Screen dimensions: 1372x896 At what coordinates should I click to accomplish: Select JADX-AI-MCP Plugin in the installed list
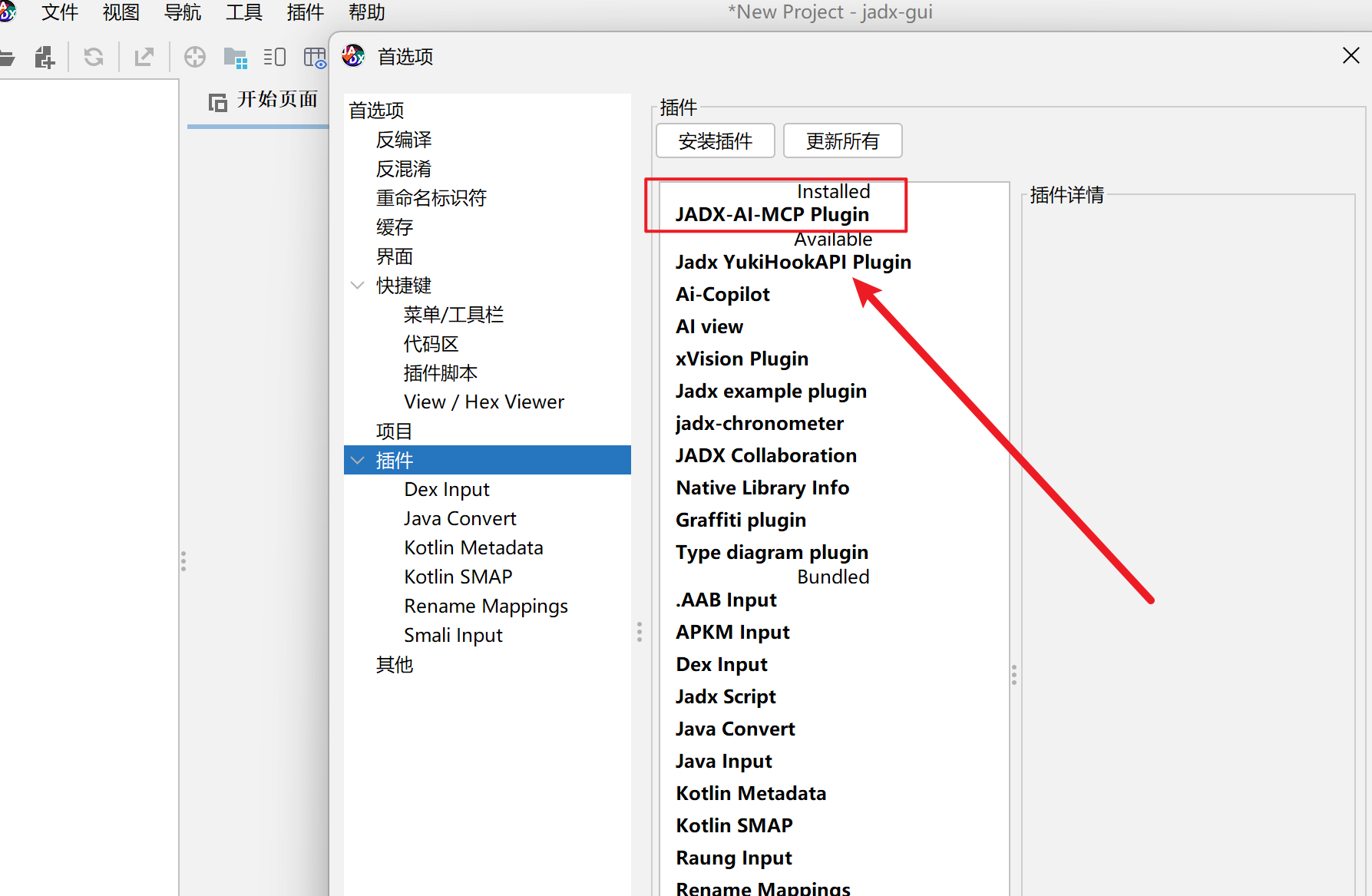coord(772,215)
